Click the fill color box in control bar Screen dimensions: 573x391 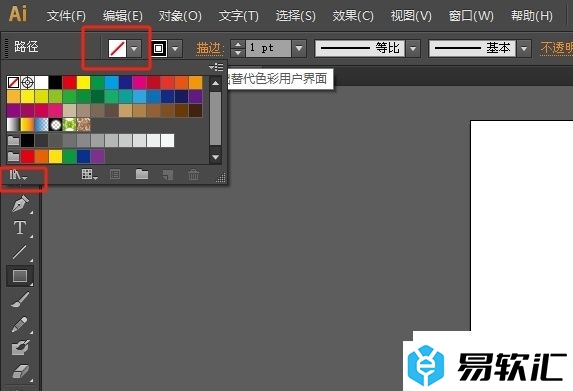[x=117, y=48]
